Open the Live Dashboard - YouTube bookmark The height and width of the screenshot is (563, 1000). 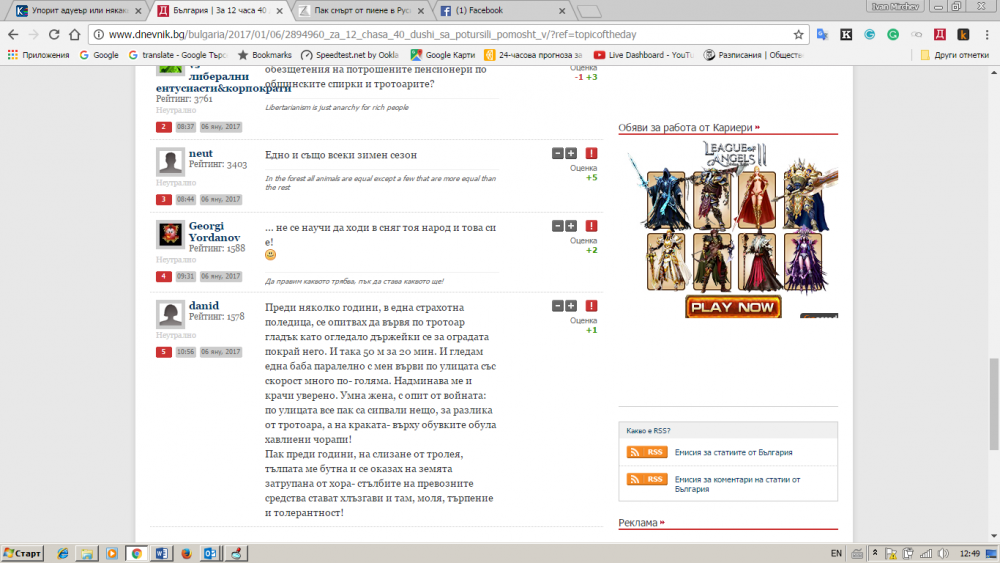pos(643,55)
